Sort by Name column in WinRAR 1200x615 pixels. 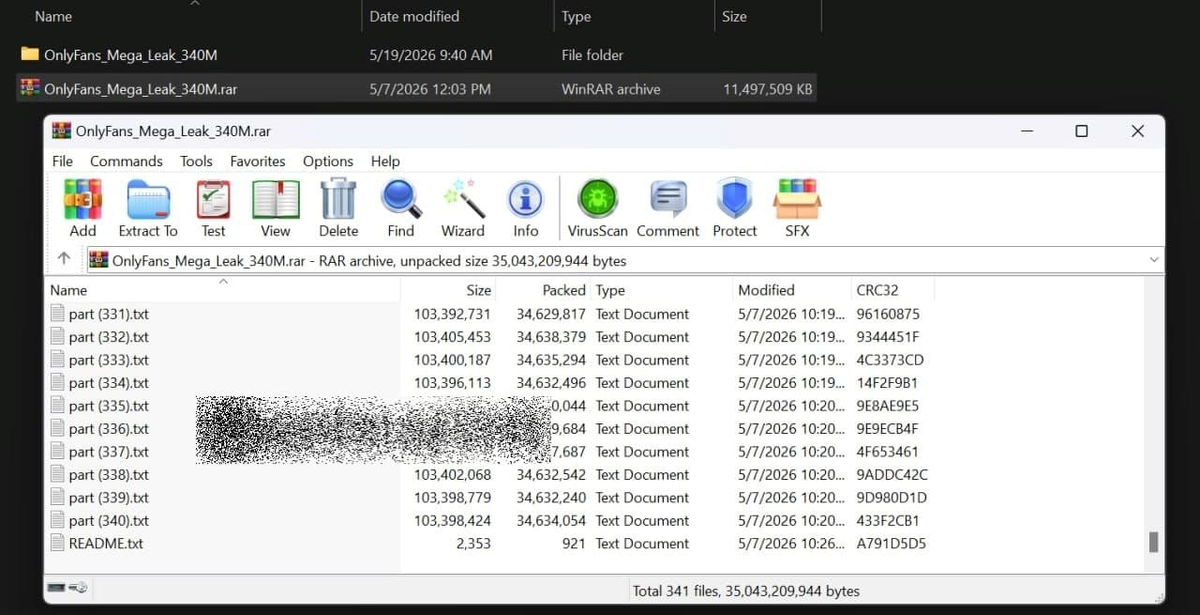[x=223, y=290]
